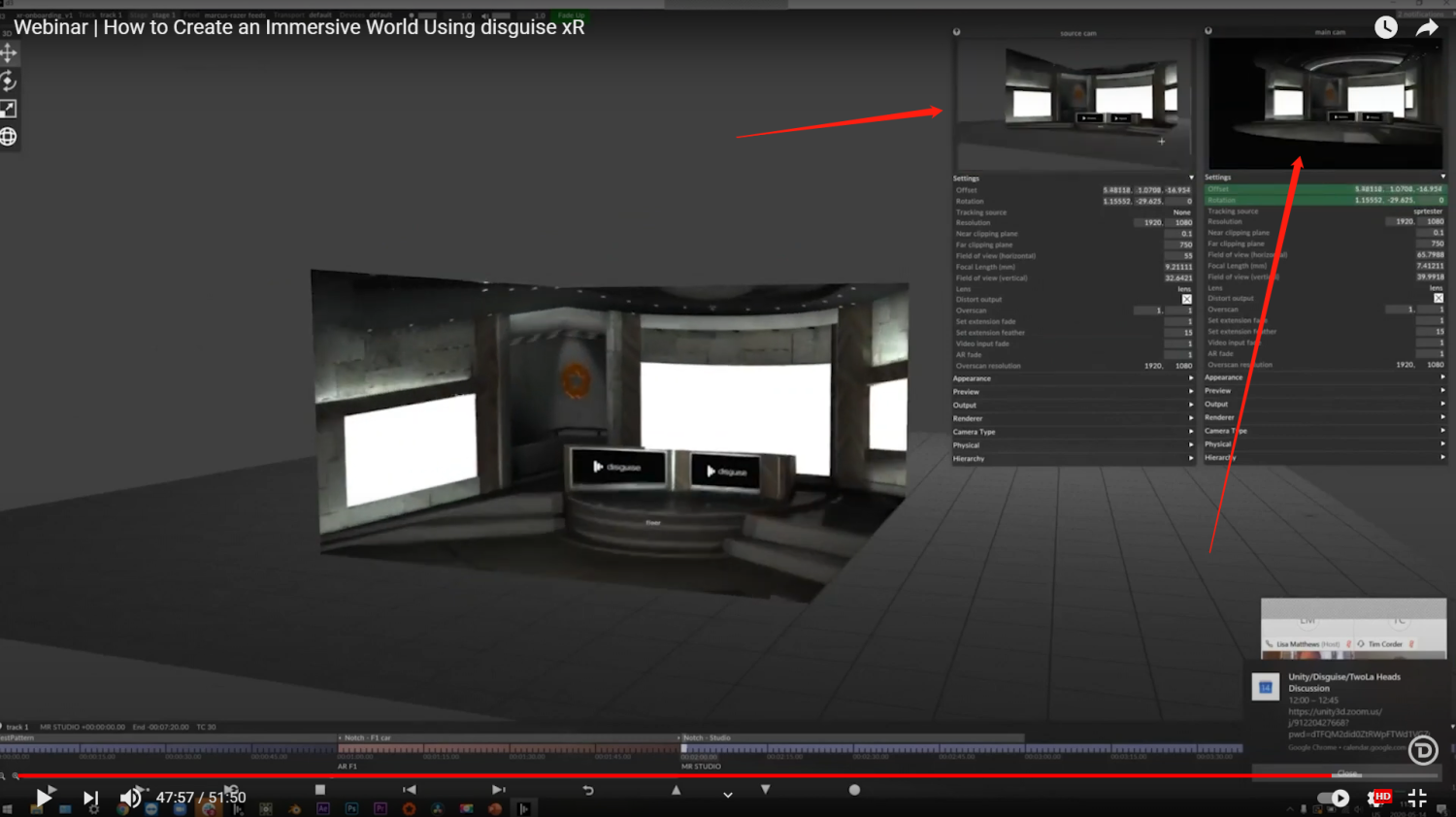Edit Far clipping plane value in source cam

tap(1178, 245)
